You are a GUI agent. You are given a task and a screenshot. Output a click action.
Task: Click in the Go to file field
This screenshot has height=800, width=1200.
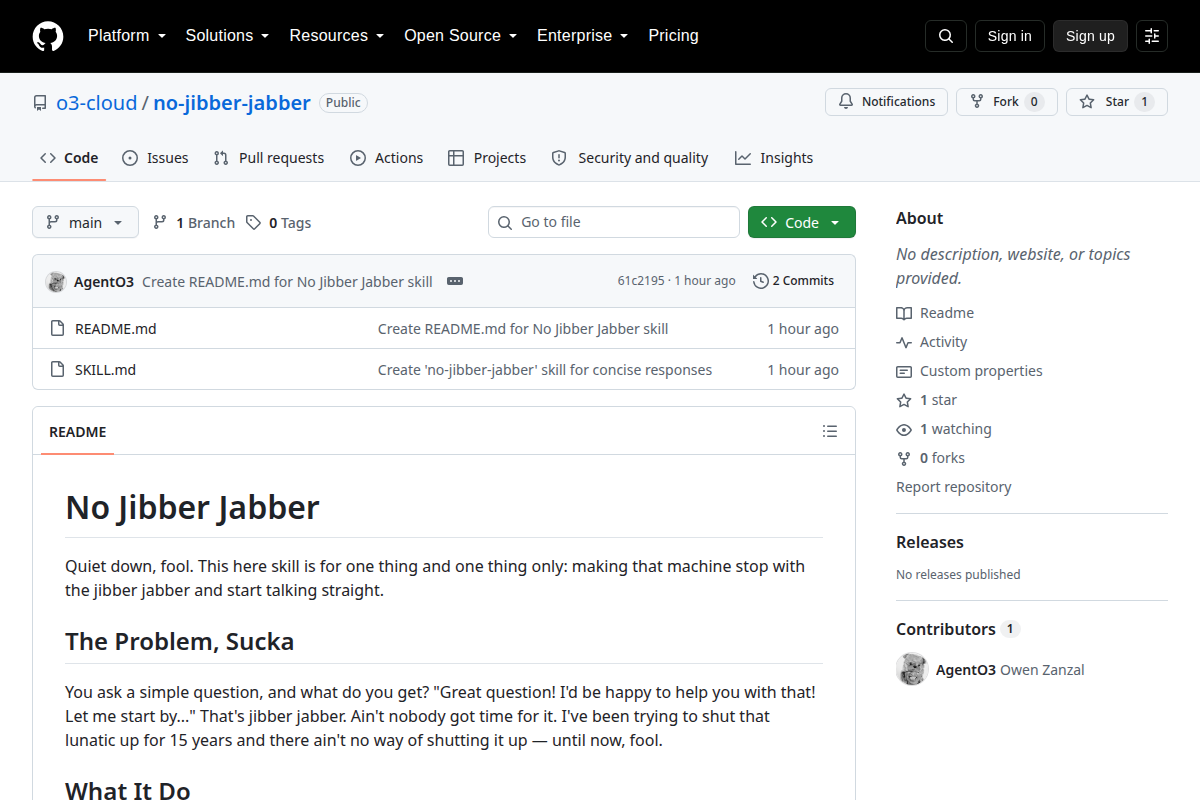coord(614,222)
